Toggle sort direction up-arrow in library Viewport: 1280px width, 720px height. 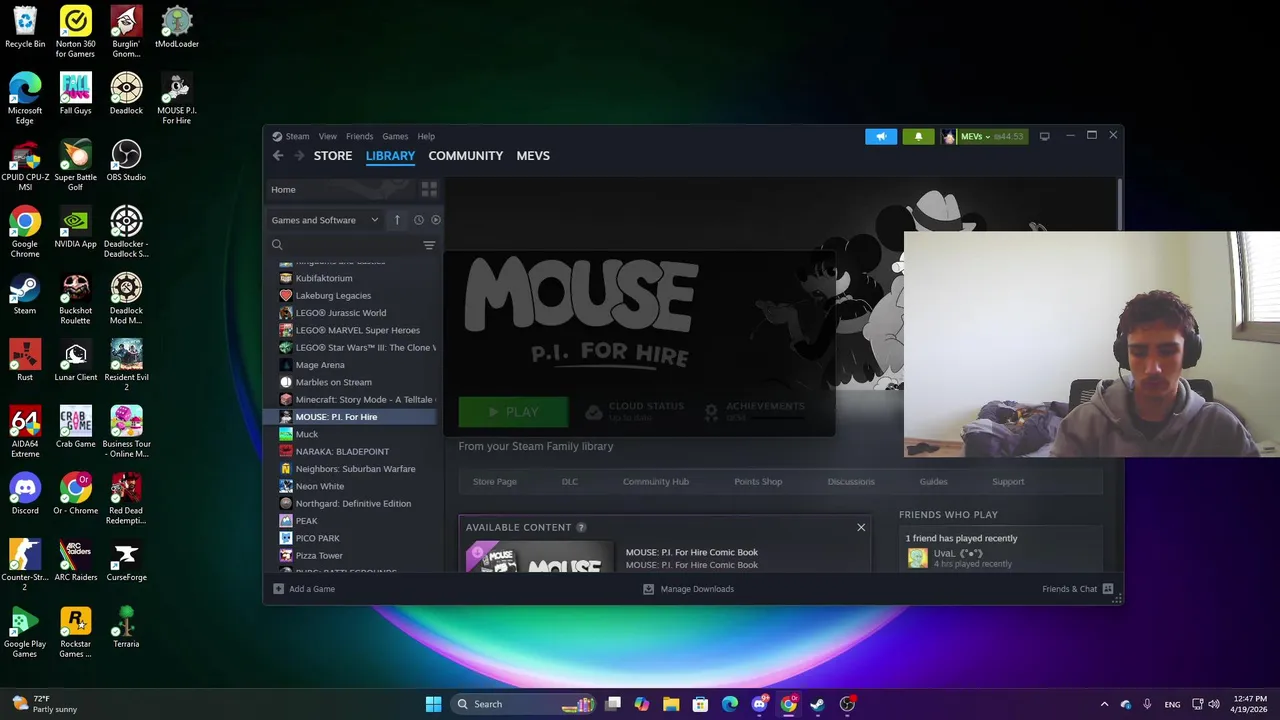pyautogui.click(x=397, y=220)
